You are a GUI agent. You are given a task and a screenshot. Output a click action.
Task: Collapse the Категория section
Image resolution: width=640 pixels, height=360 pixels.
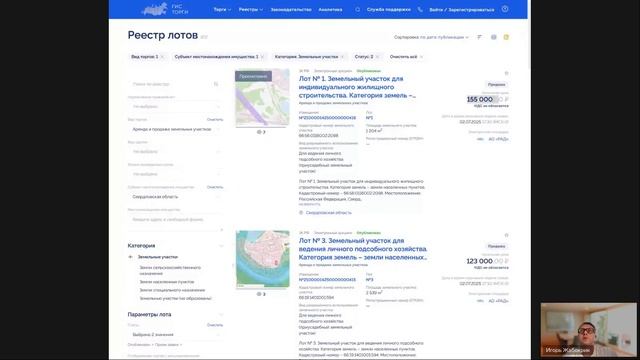click(x=221, y=246)
